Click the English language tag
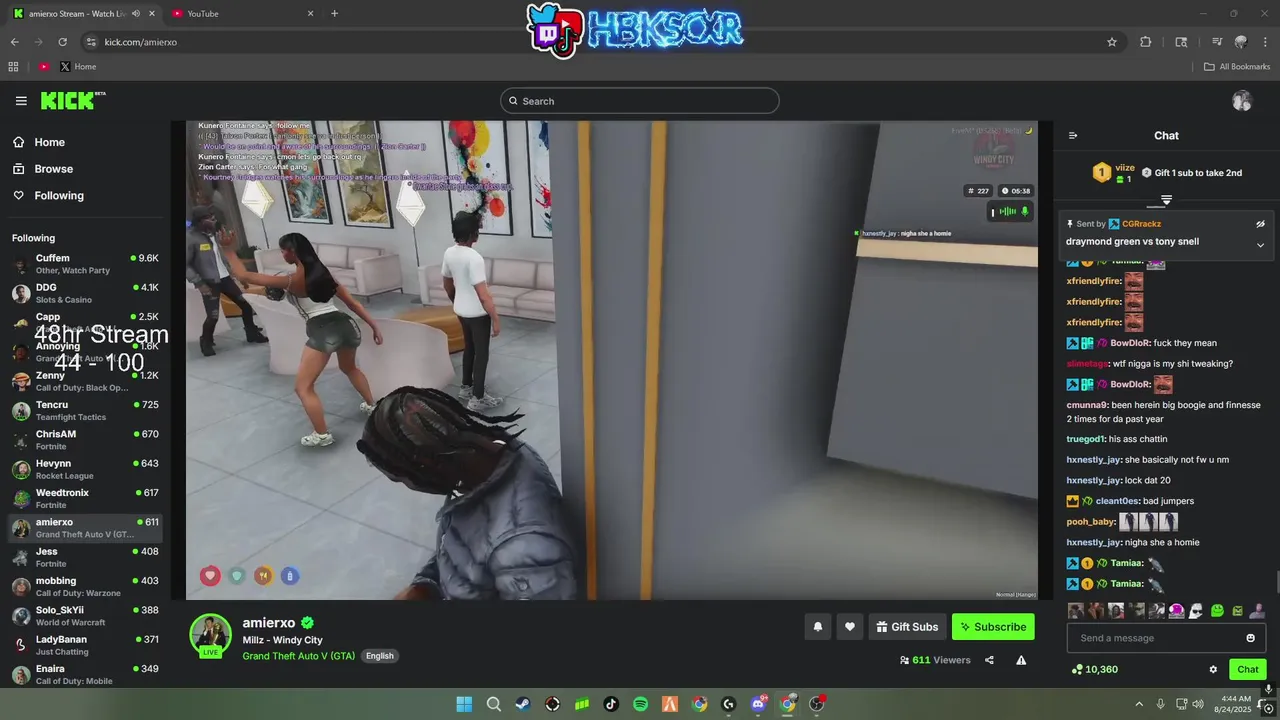This screenshot has width=1280, height=720. click(x=379, y=656)
